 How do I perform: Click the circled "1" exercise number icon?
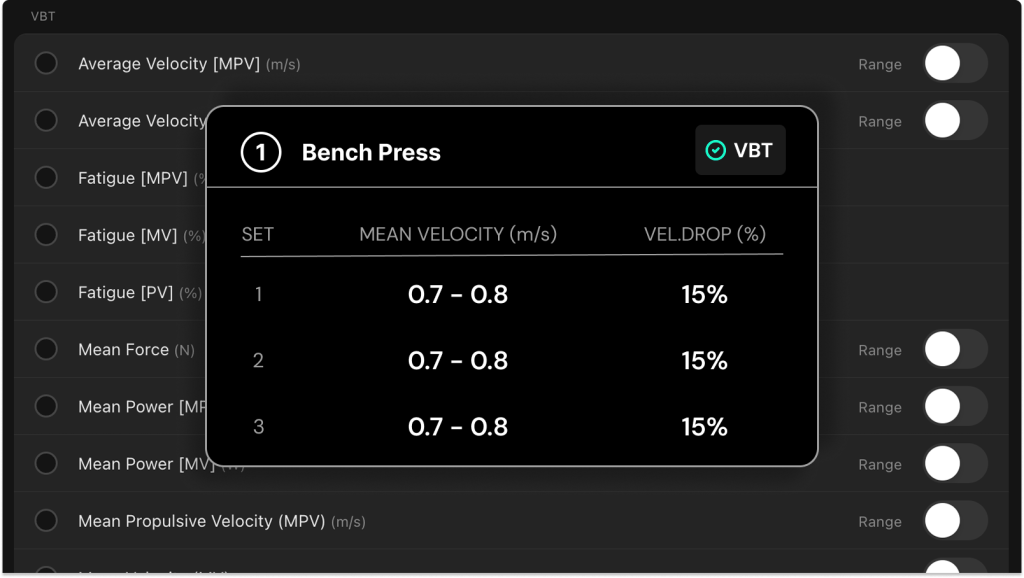click(260, 150)
